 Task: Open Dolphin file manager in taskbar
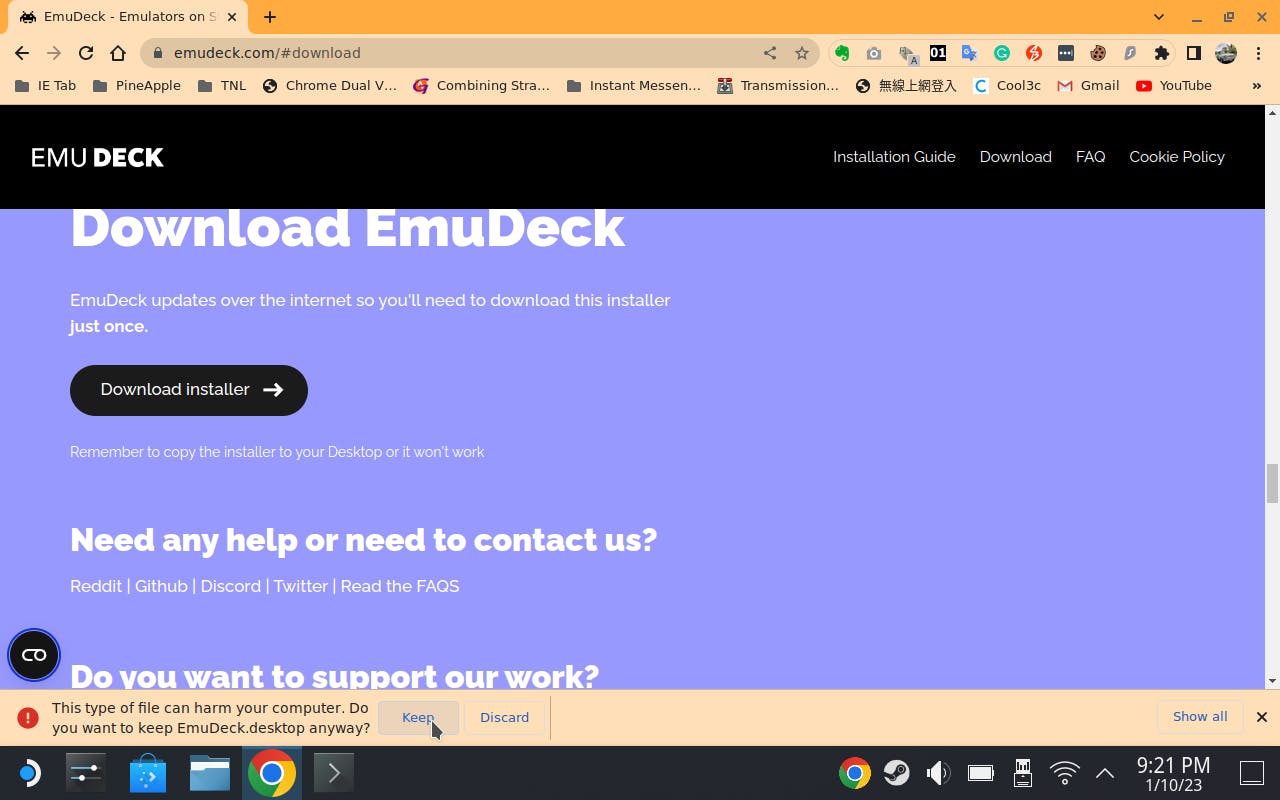tap(210, 773)
